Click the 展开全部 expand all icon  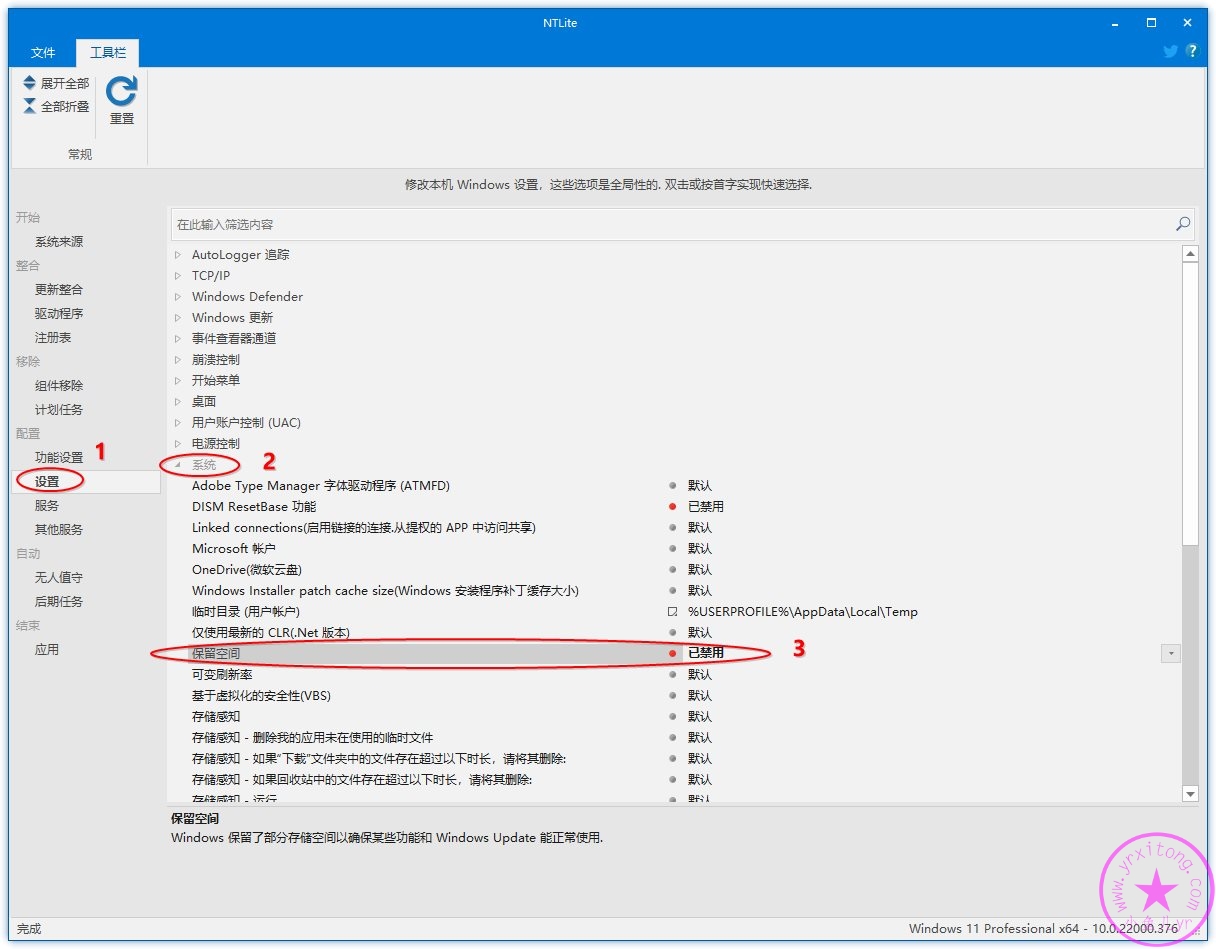(x=30, y=84)
